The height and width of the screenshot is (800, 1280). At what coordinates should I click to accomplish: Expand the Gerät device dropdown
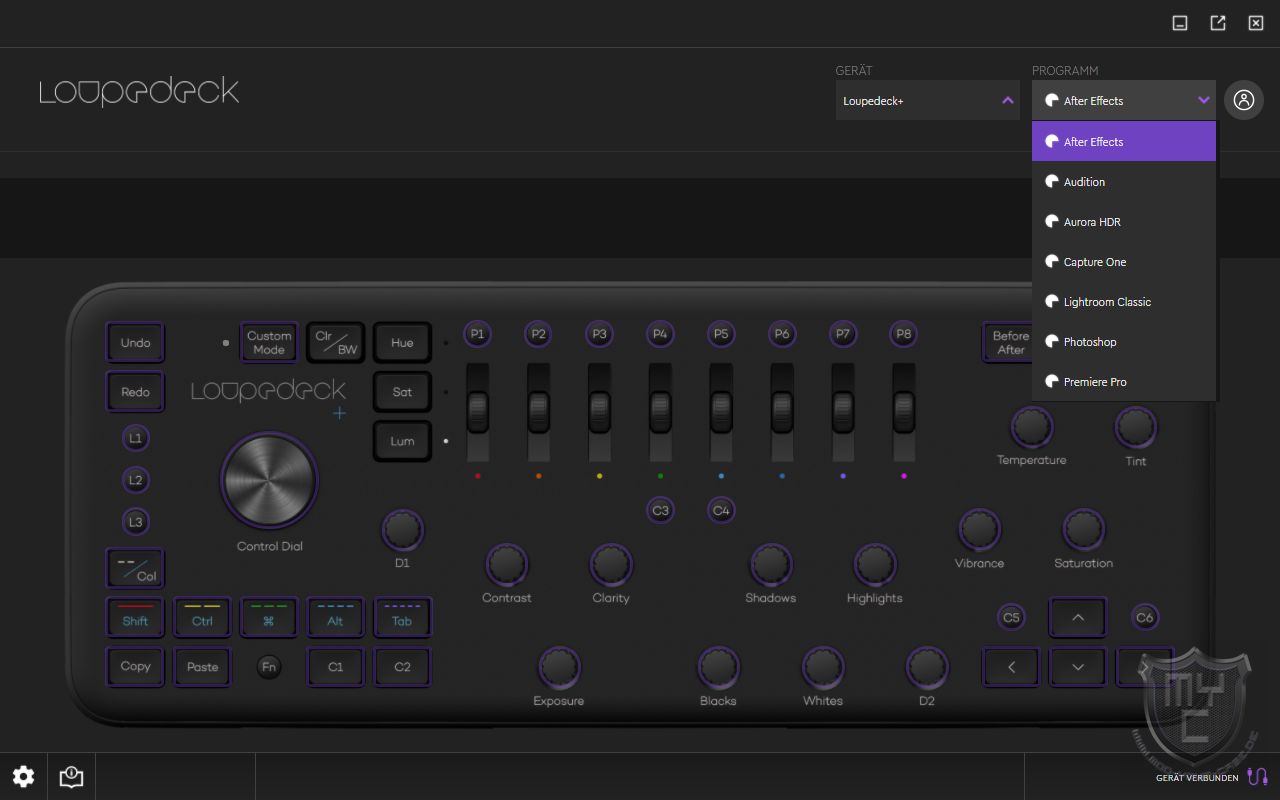click(x=928, y=100)
